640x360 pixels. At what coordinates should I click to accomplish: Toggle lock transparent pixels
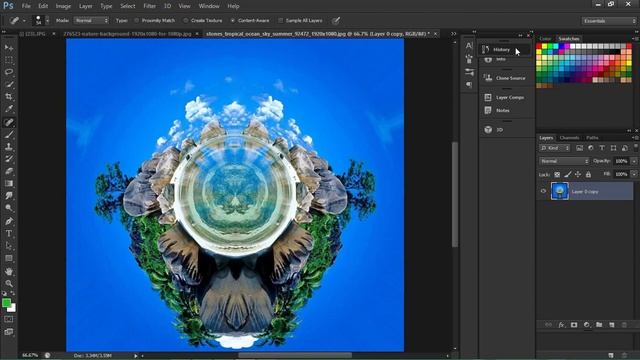557,174
